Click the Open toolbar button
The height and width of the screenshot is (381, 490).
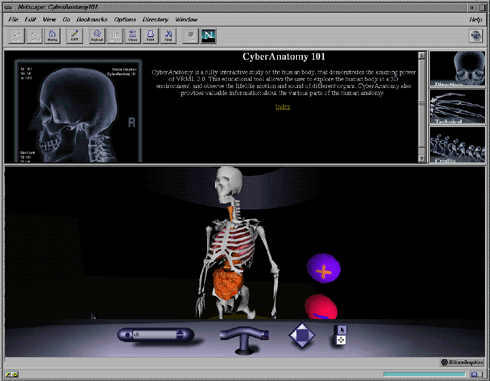pos(133,36)
